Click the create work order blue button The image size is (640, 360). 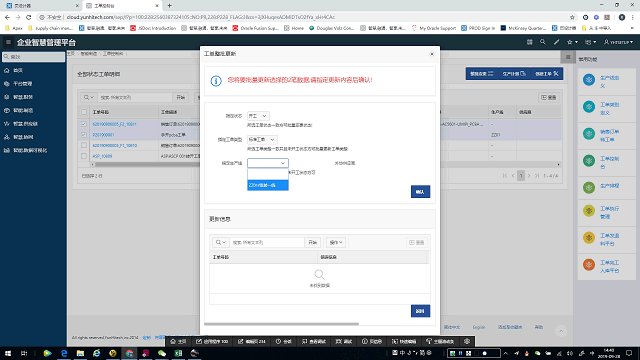click(547, 74)
